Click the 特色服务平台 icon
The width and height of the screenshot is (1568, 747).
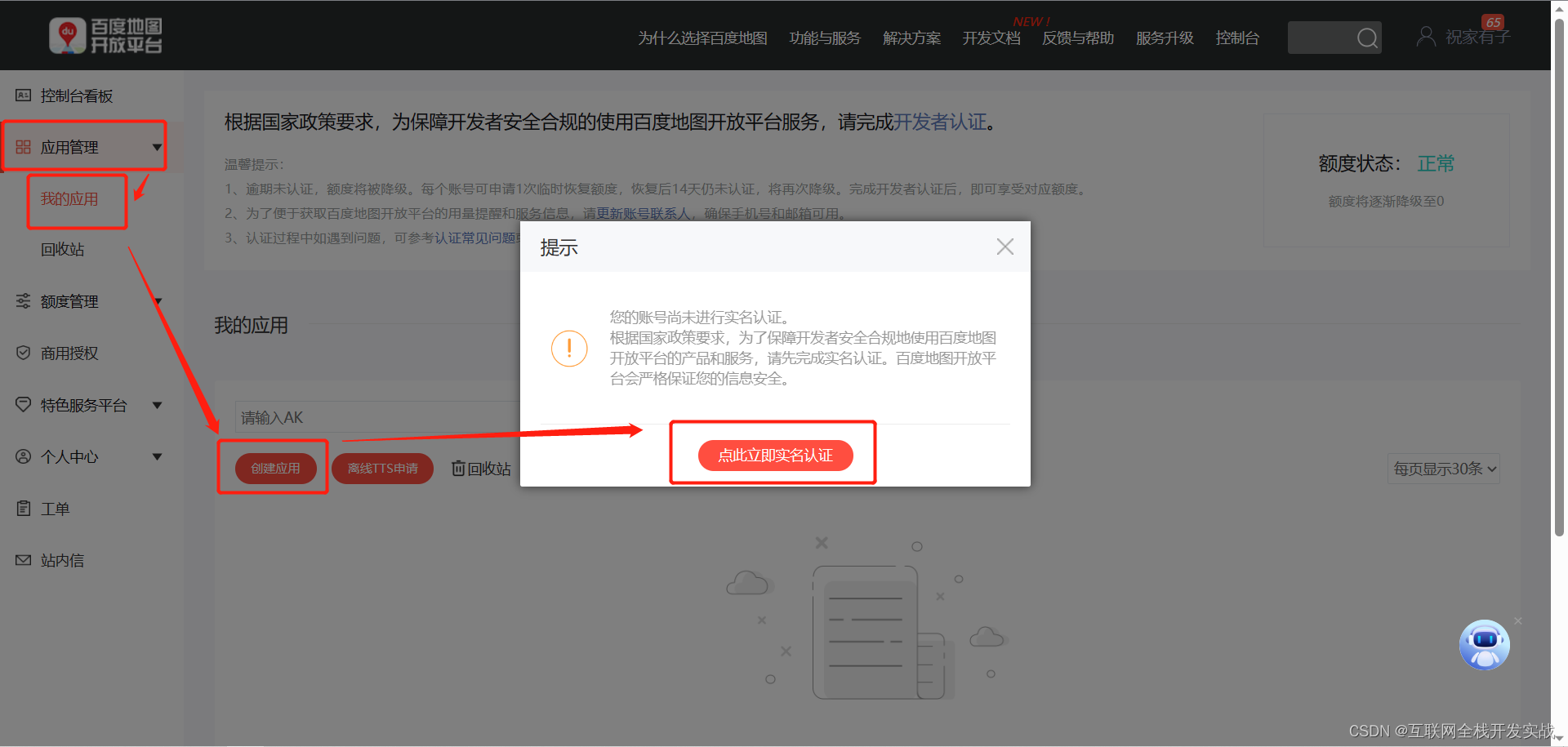tap(24, 404)
